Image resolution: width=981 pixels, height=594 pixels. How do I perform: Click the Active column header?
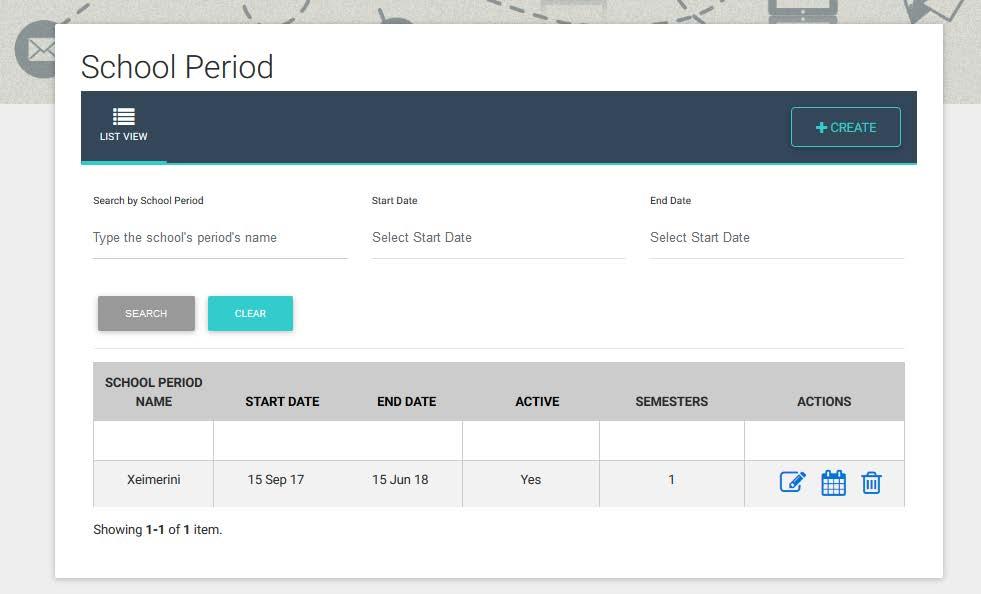[537, 401]
